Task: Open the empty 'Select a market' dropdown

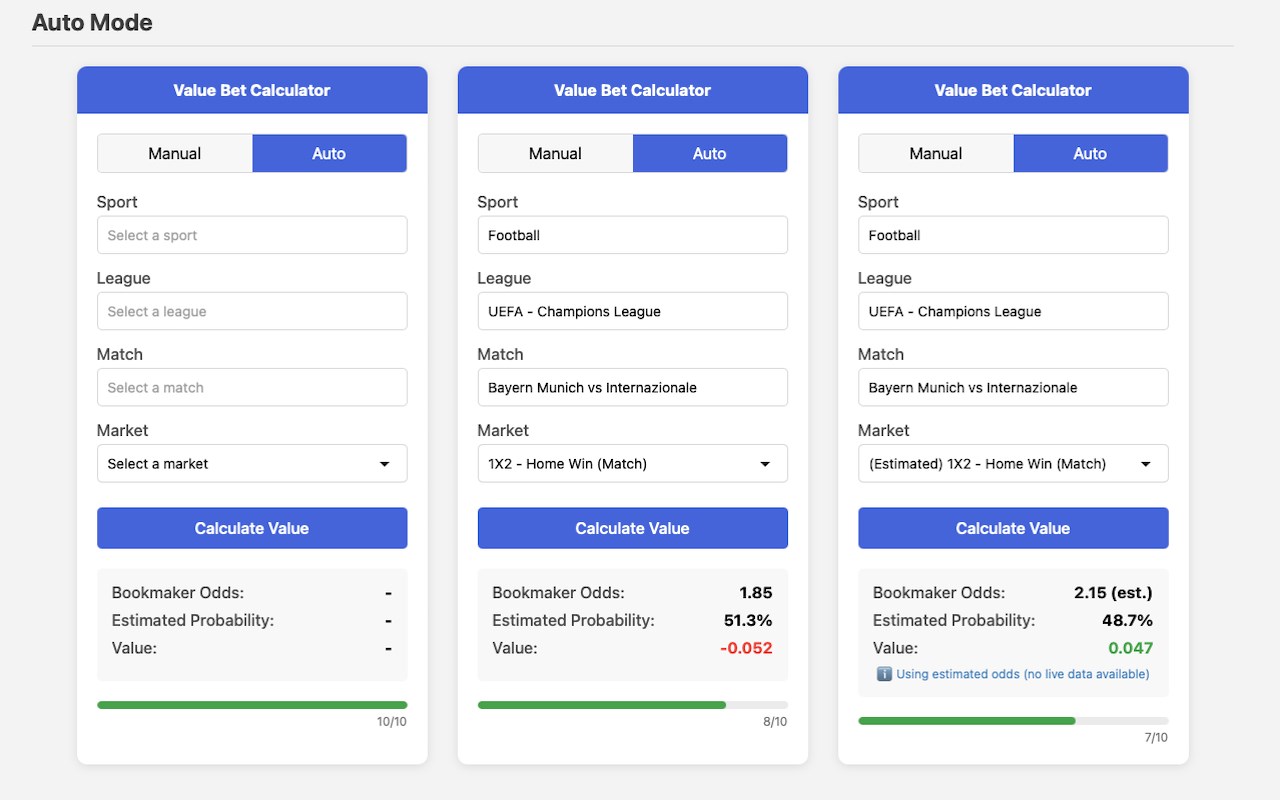Action: coord(252,464)
